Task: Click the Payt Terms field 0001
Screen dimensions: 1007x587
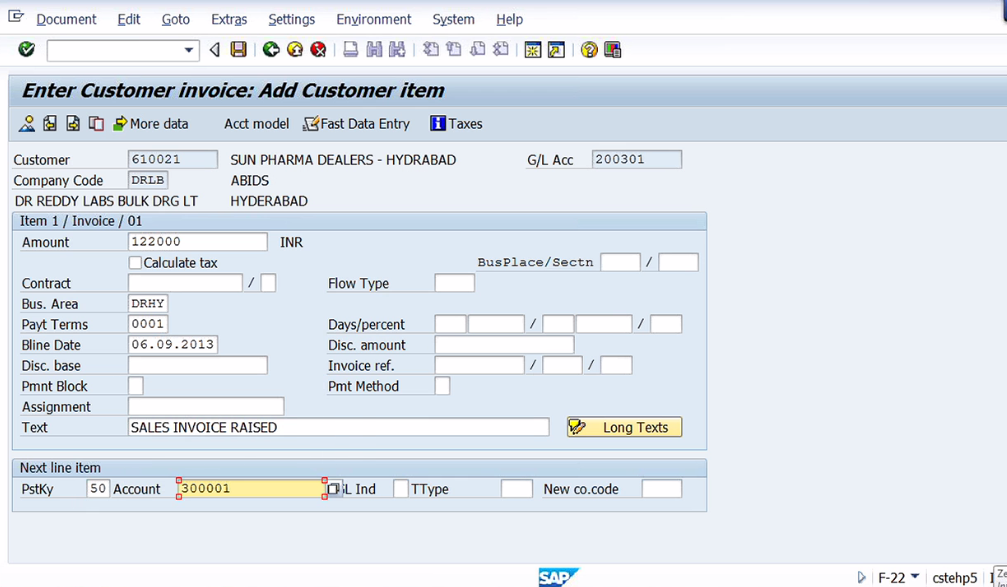Action: point(148,324)
